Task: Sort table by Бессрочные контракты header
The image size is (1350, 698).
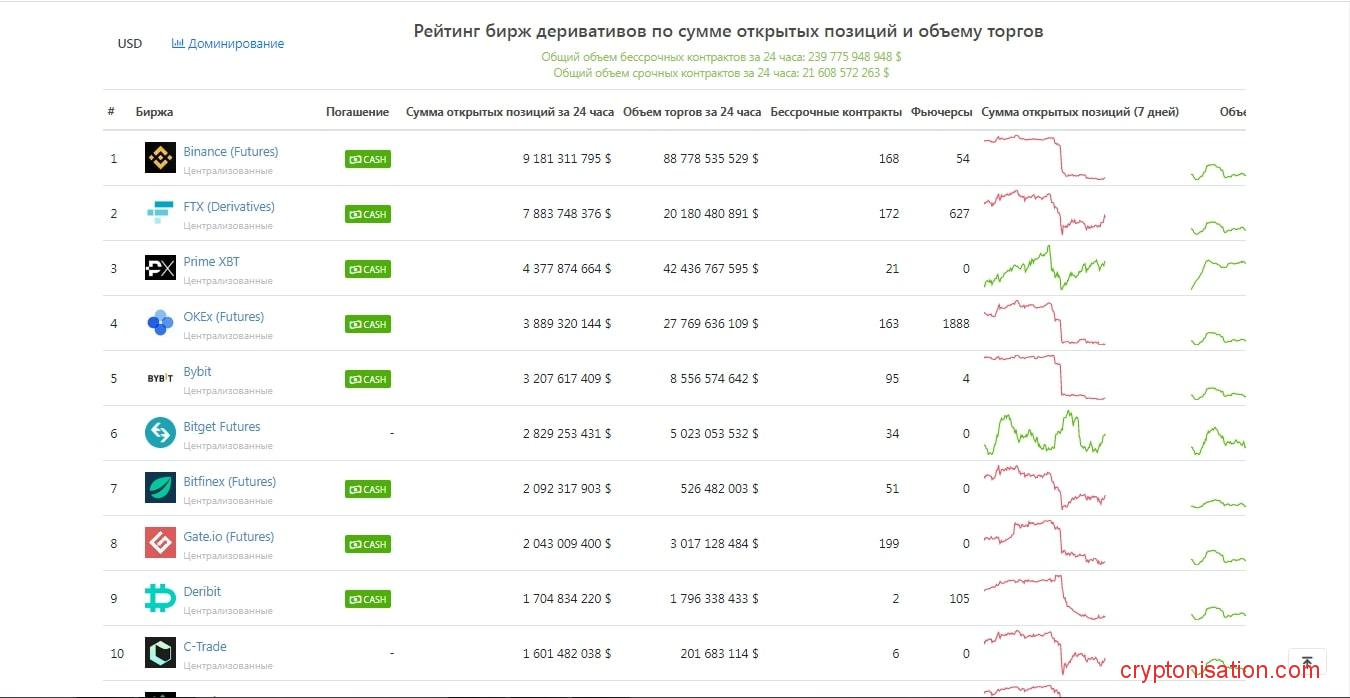Action: point(836,112)
